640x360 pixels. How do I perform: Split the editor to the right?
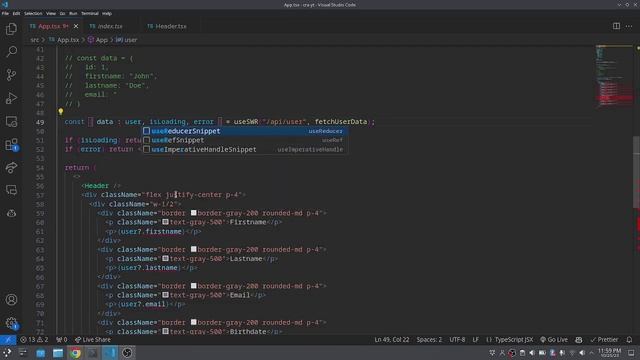[x=616, y=26]
